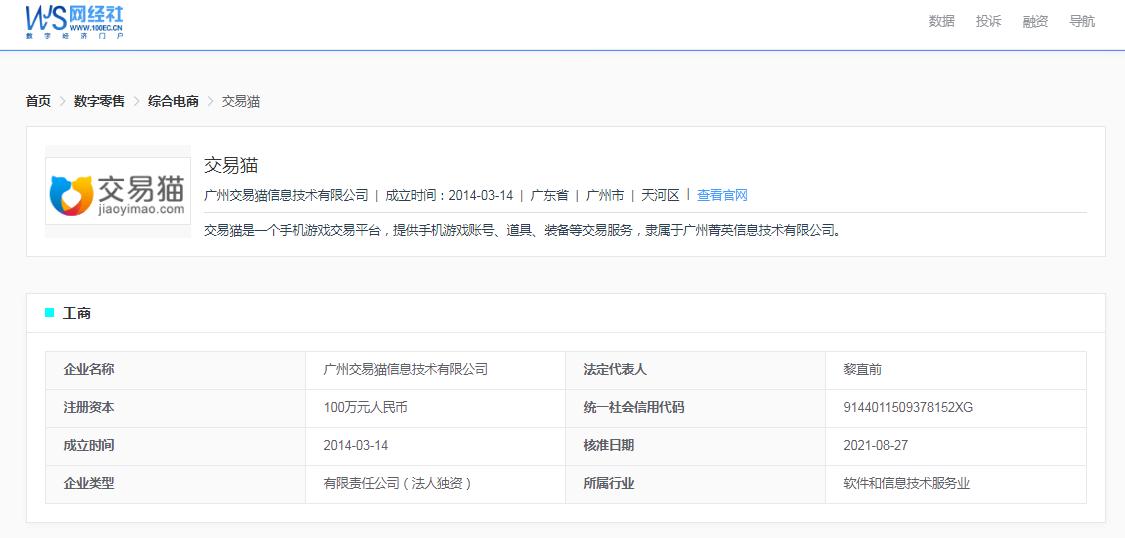Click the 网经社 site logo
This screenshot has height=538, width=1125.
pyautogui.click(x=75, y=21)
